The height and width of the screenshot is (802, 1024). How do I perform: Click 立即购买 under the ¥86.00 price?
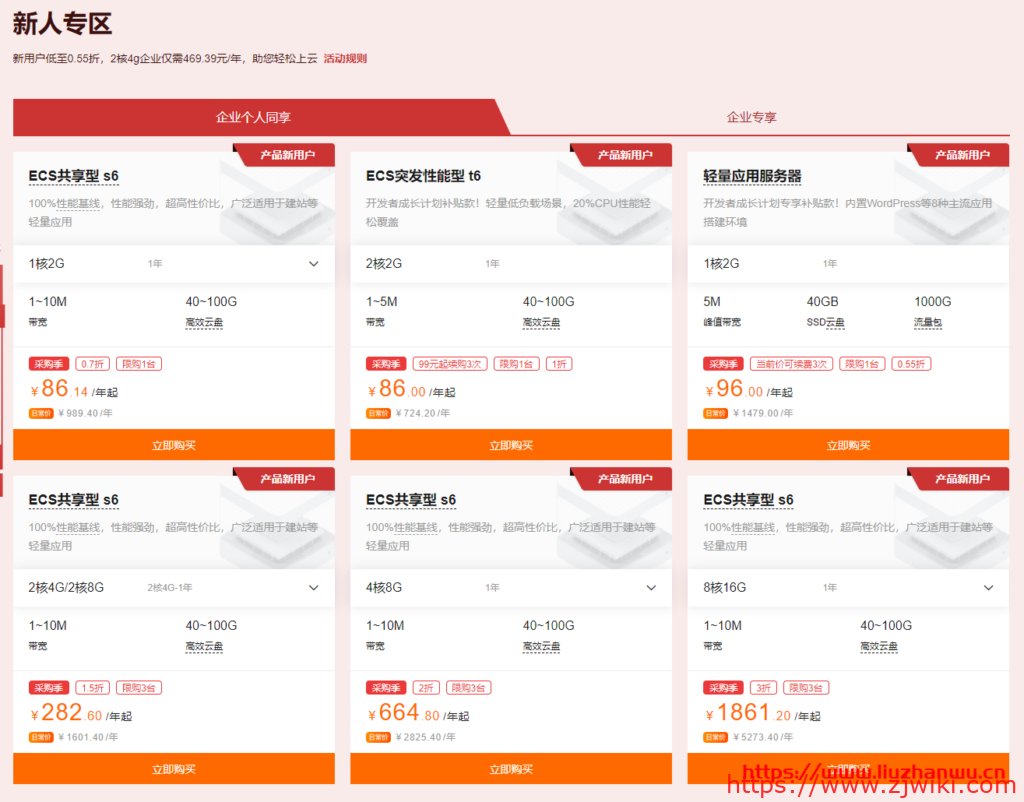(511, 445)
